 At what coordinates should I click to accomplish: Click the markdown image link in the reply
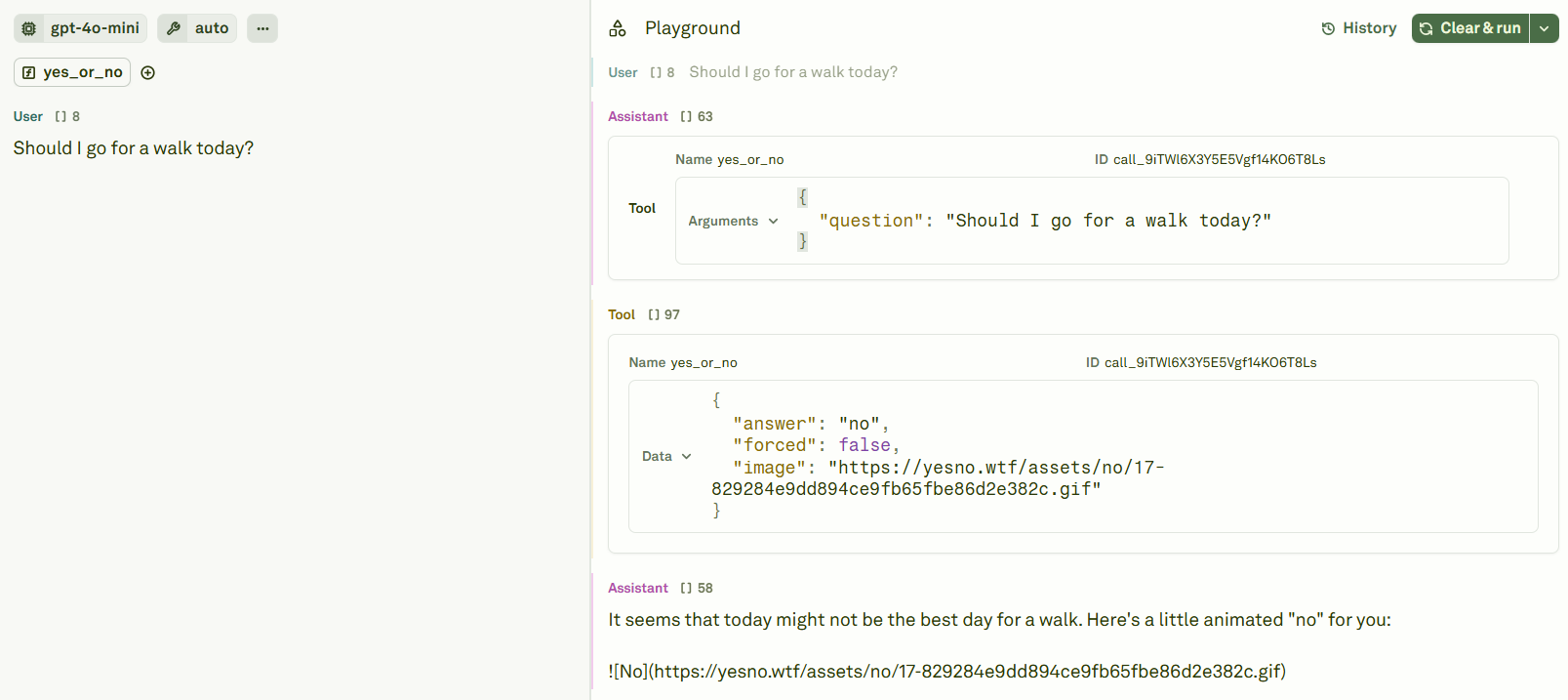pyautogui.click(x=947, y=672)
